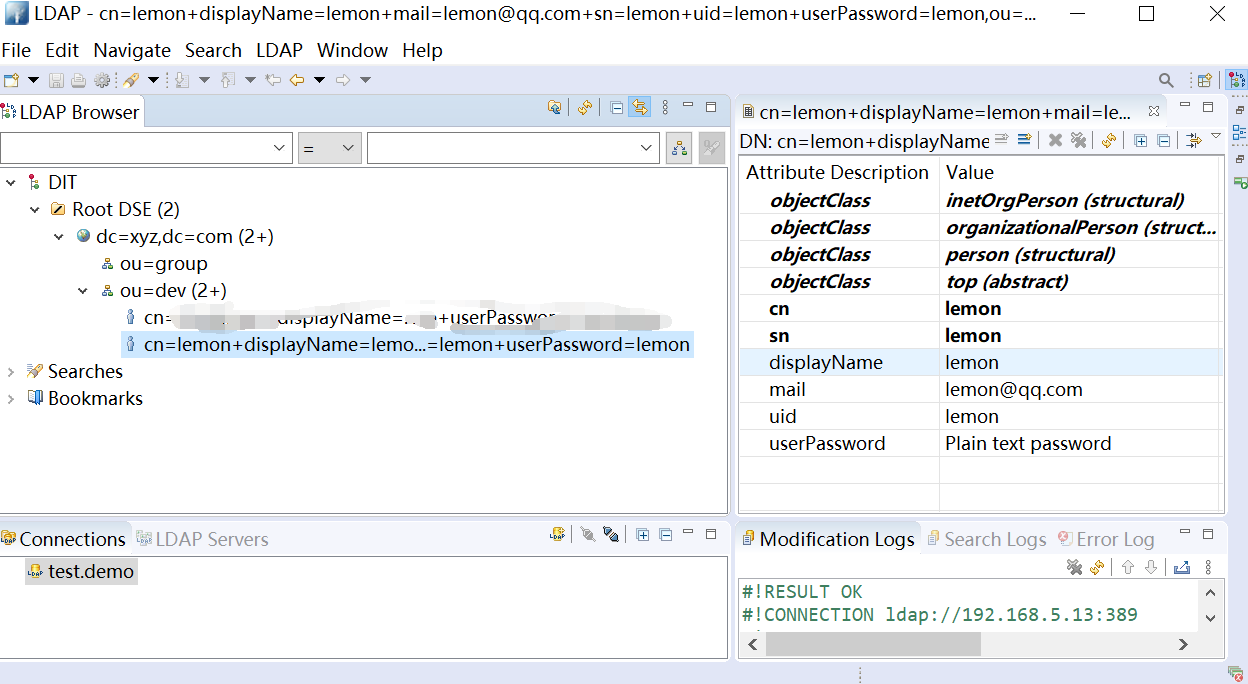Collapse all entries in the LDAP Browser
1248x684 pixels.
[x=616, y=107]
